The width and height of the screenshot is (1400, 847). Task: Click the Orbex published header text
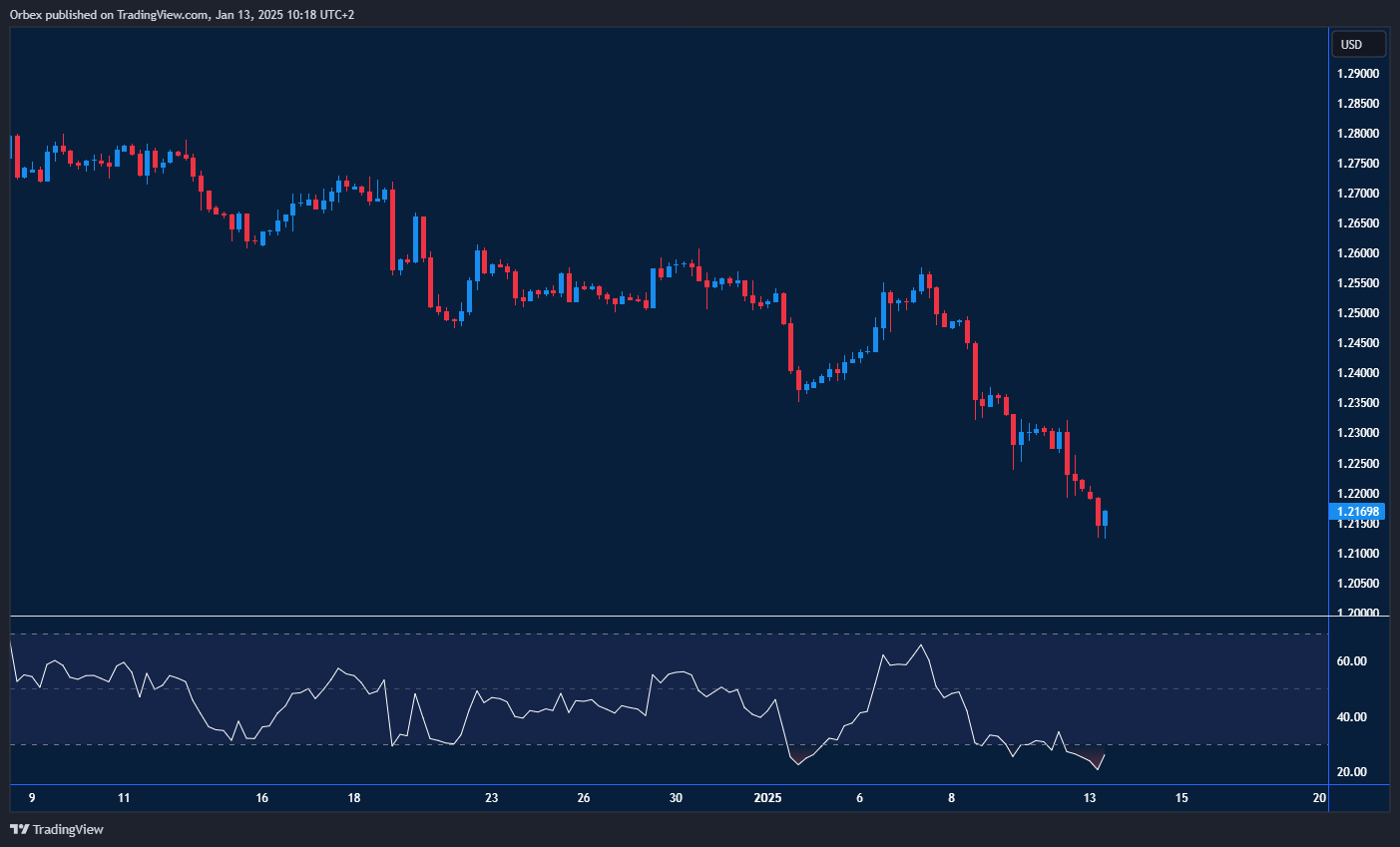point(182,14)
